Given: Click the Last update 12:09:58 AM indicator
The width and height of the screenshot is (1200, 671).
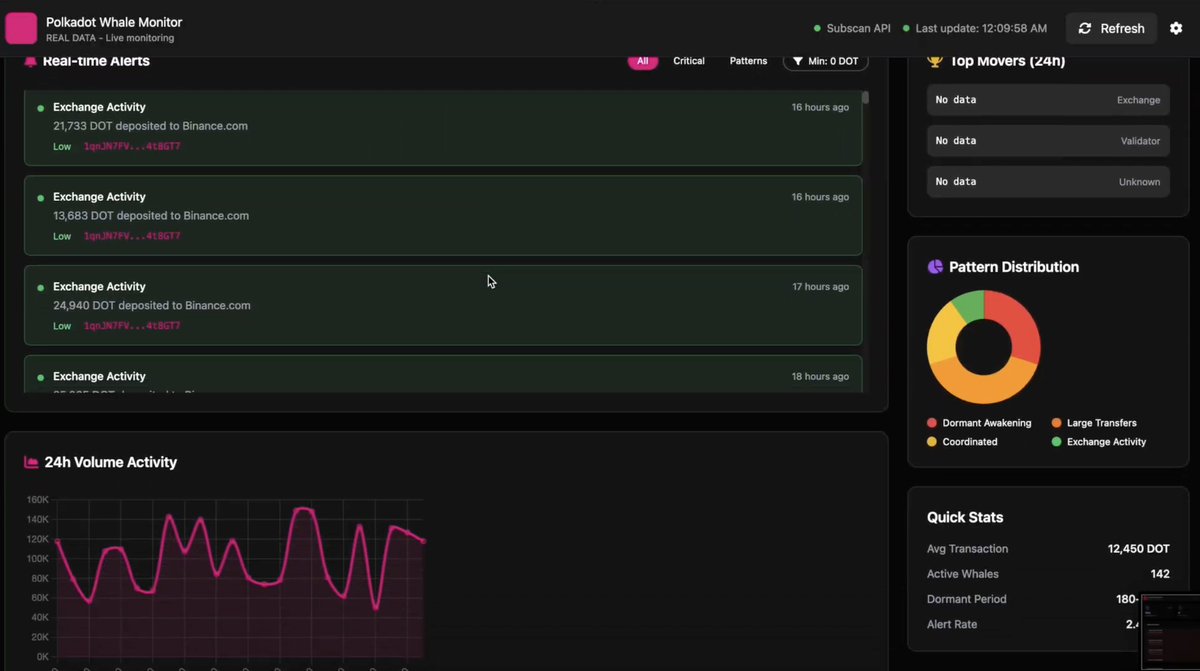Looking at the screenshot, I should (x=974, y=28).
